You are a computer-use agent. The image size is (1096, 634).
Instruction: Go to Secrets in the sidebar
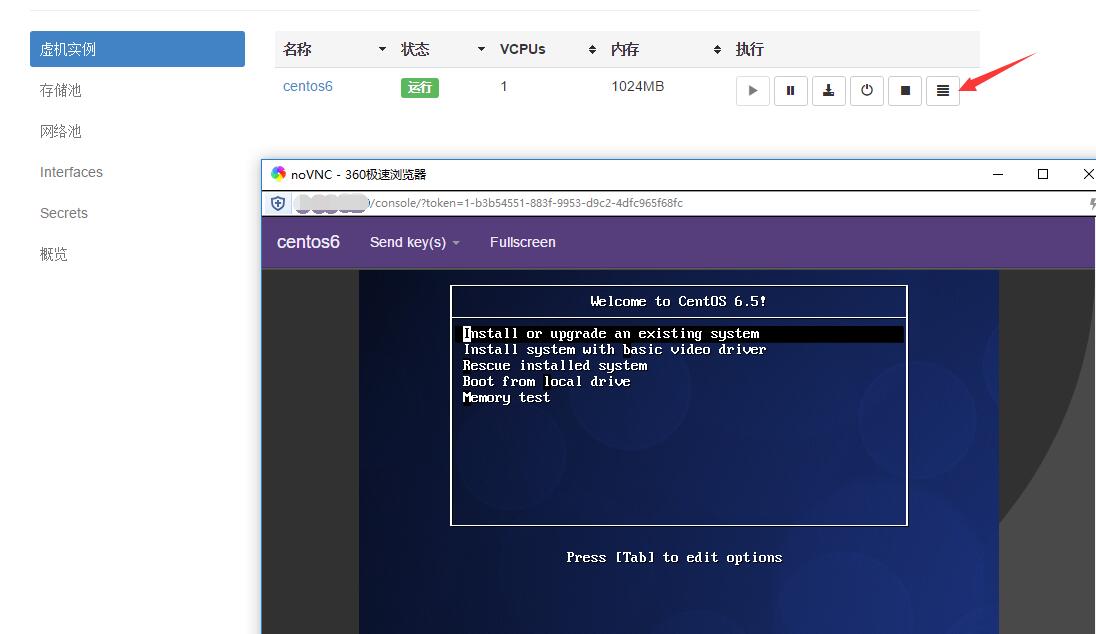tap(64, 213)
